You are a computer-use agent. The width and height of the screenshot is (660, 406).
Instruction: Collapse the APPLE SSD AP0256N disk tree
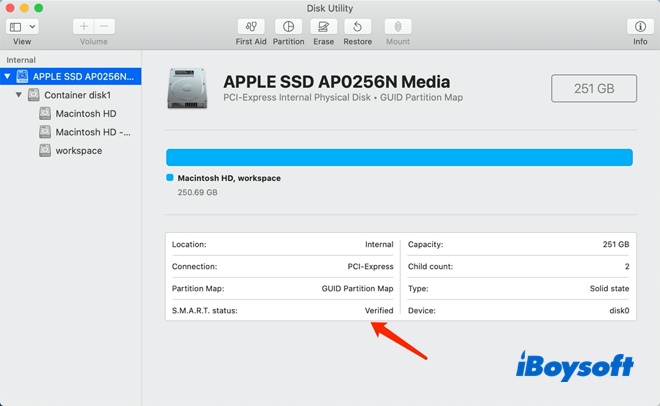(x=8, y=76)
